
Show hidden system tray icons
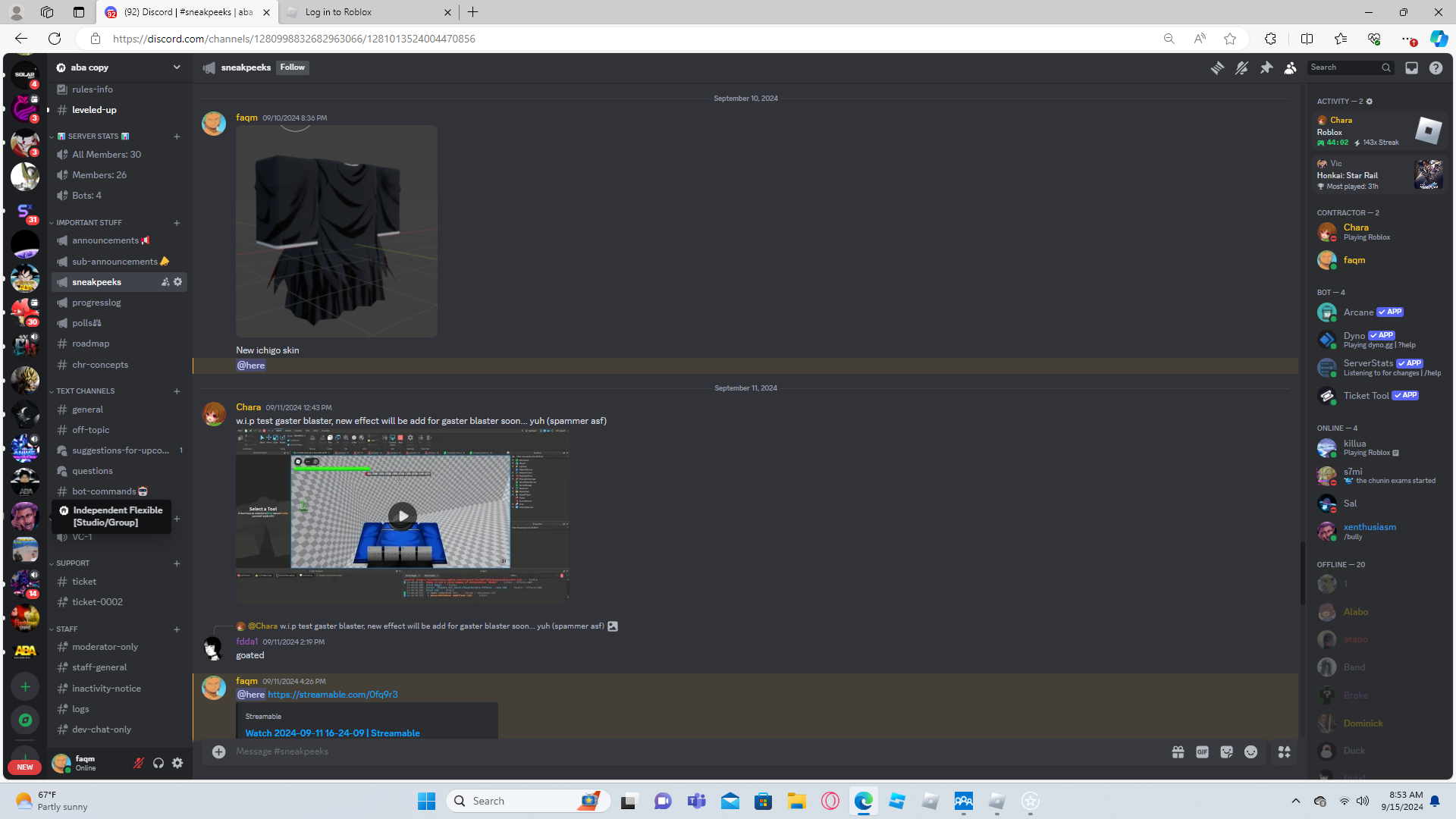pos(1295,801)
